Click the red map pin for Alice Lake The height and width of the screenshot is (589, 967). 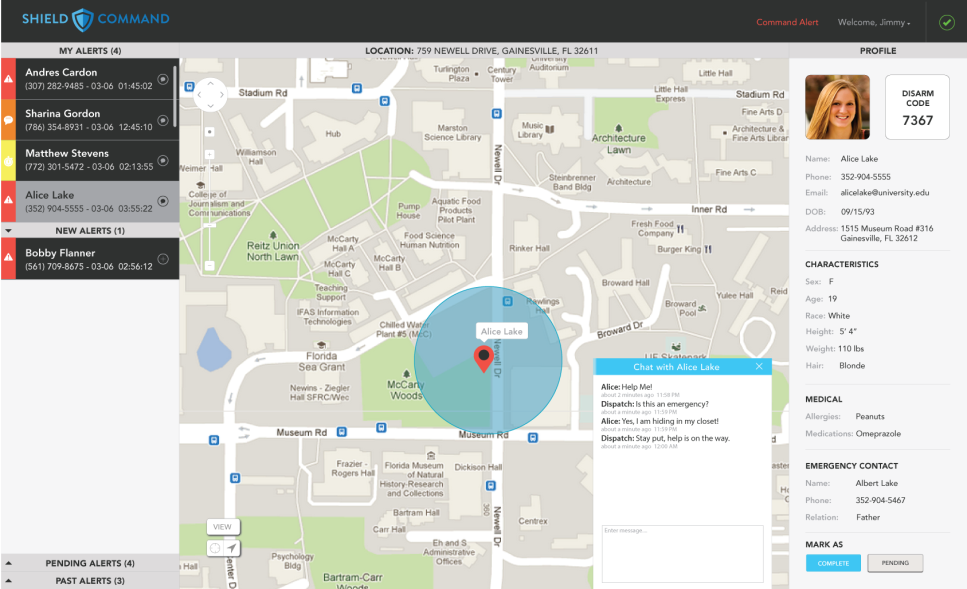[484, 358]
